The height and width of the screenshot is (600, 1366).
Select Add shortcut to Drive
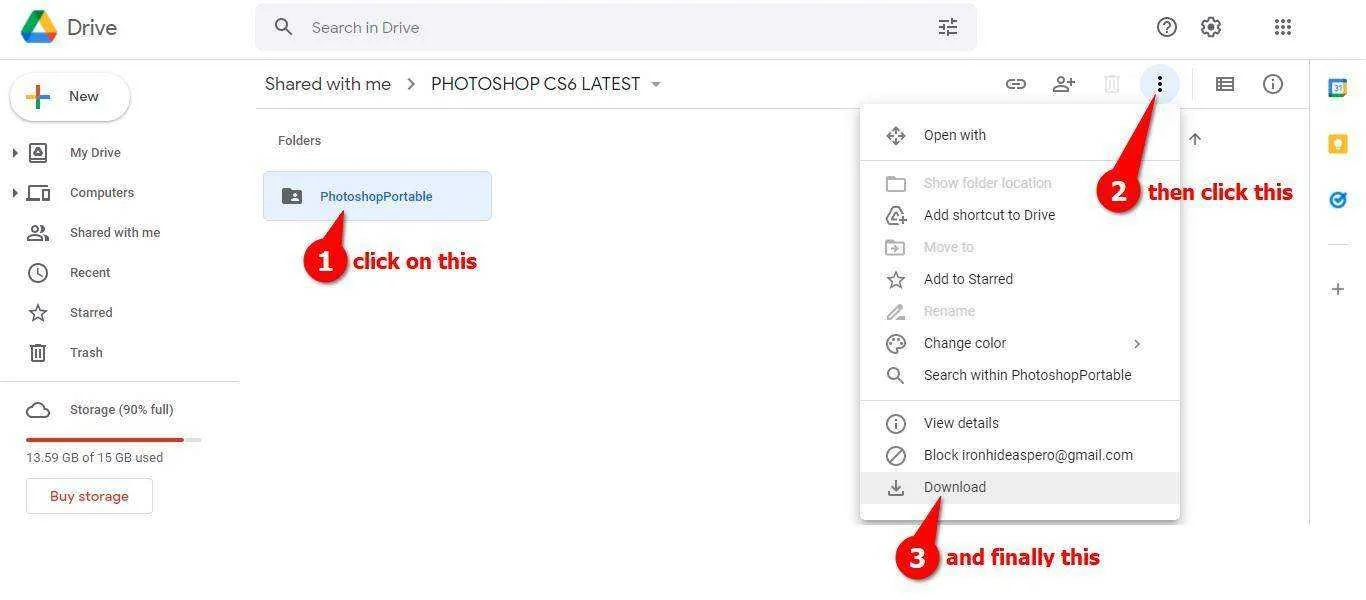tap(1020, 215)
